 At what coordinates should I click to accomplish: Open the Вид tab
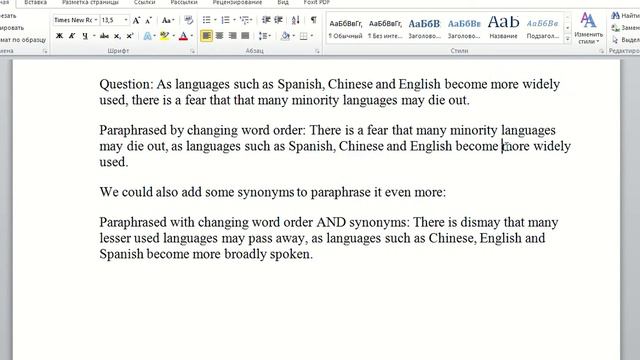[x=283, y=2]
